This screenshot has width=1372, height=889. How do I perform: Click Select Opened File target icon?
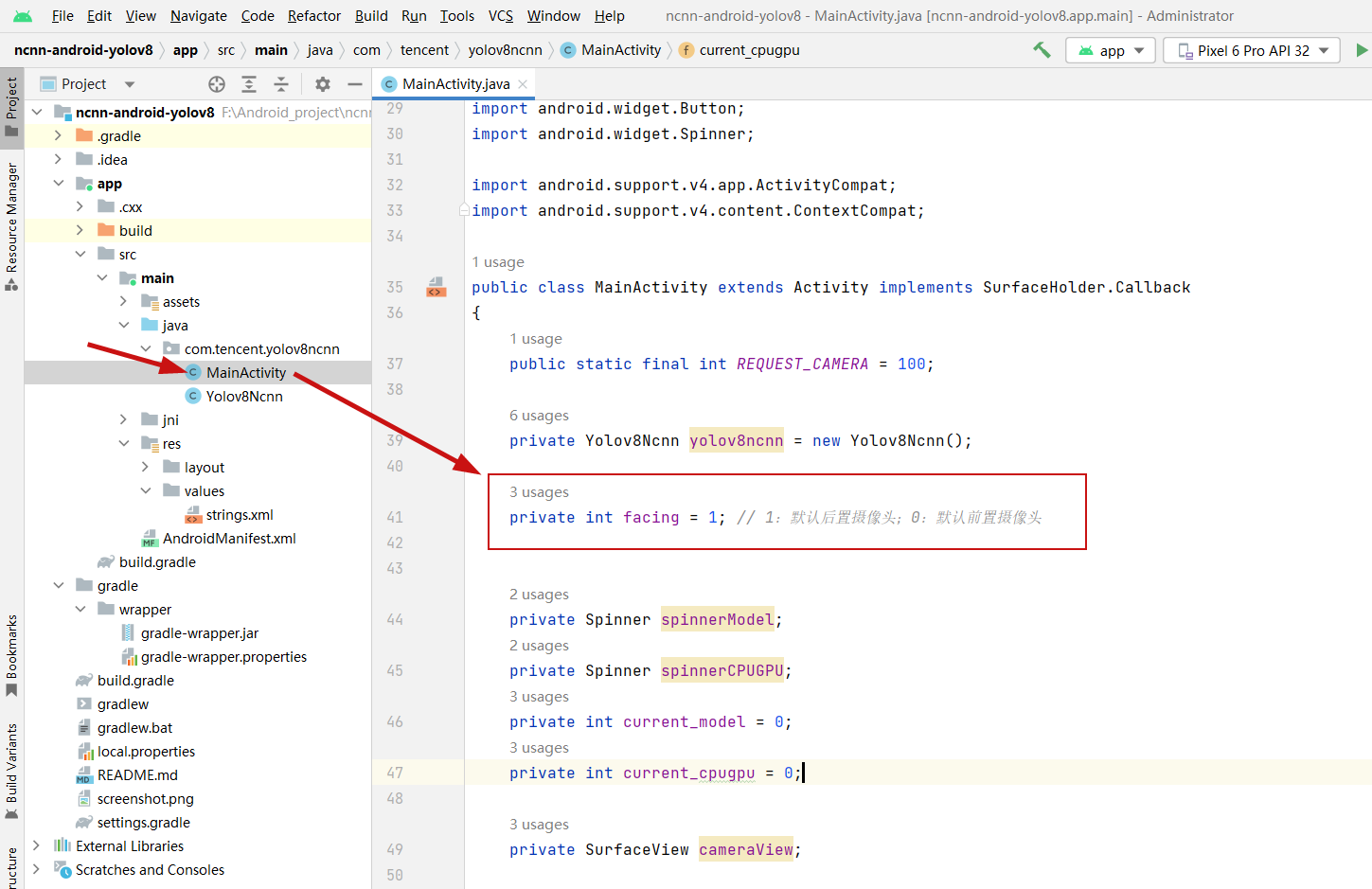pyautogui.click(x=217, y=84)
